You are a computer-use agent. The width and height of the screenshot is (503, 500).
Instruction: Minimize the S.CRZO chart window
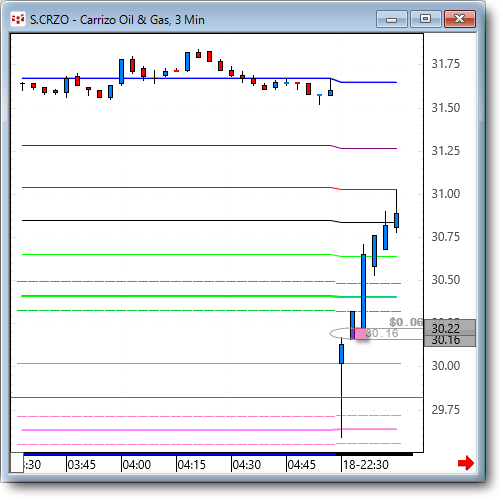(x=392, y=19)
